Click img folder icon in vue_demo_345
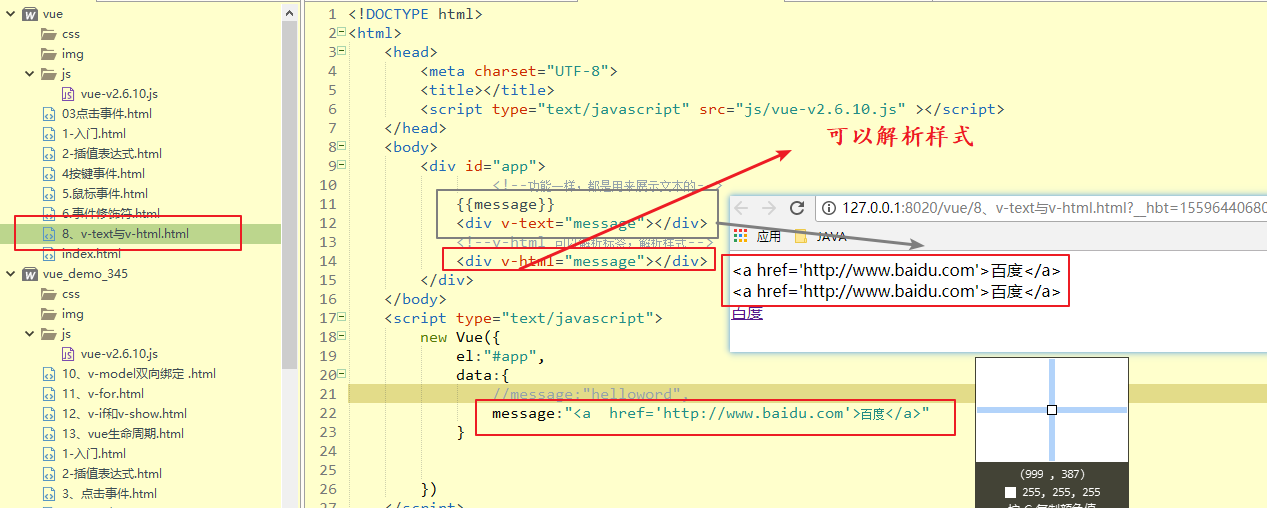 tap(49, 314)
